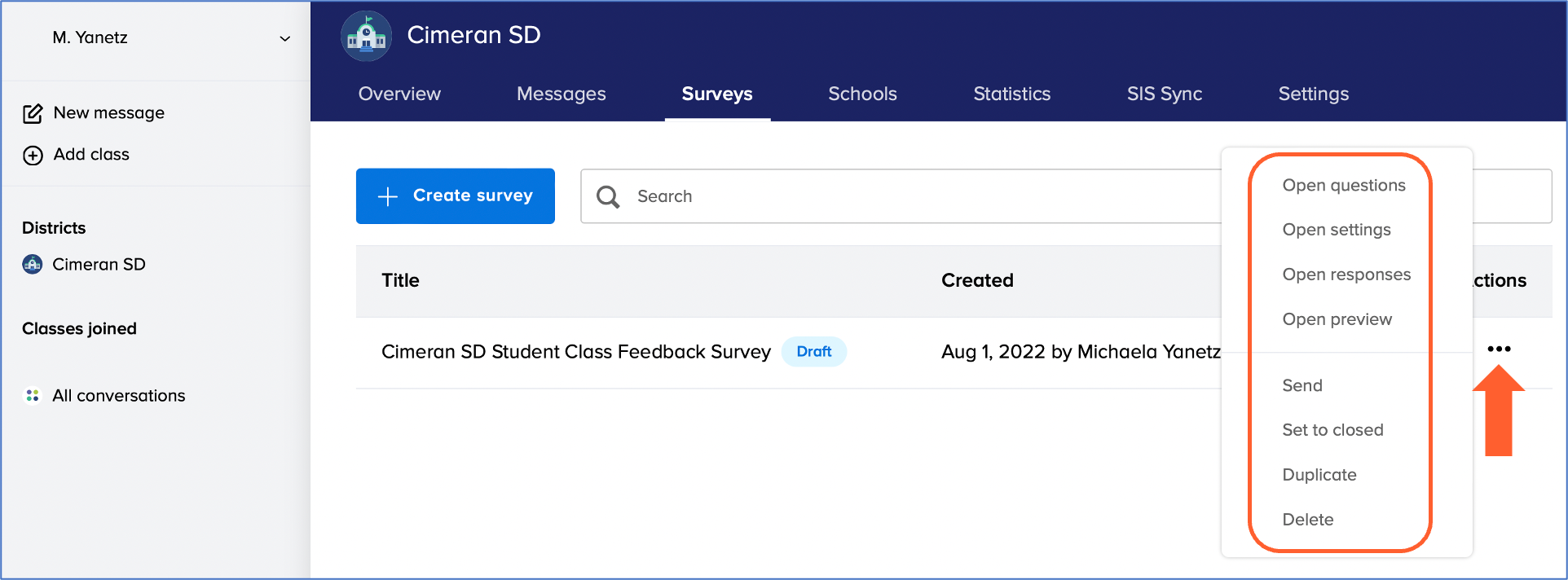Select Delete in the actions menu
Viewport: 1568px width, 580px height.
point(1307,520)
